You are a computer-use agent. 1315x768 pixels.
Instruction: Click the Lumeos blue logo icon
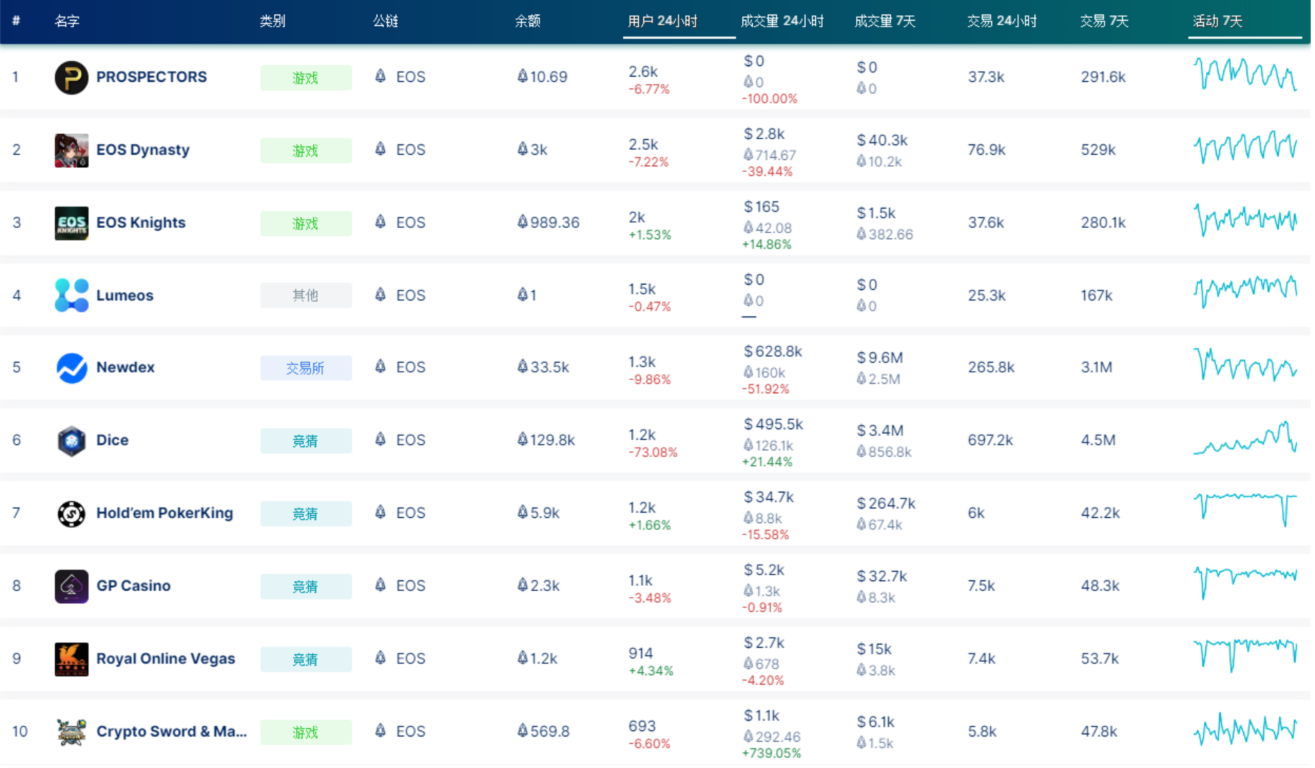[71, 295]
